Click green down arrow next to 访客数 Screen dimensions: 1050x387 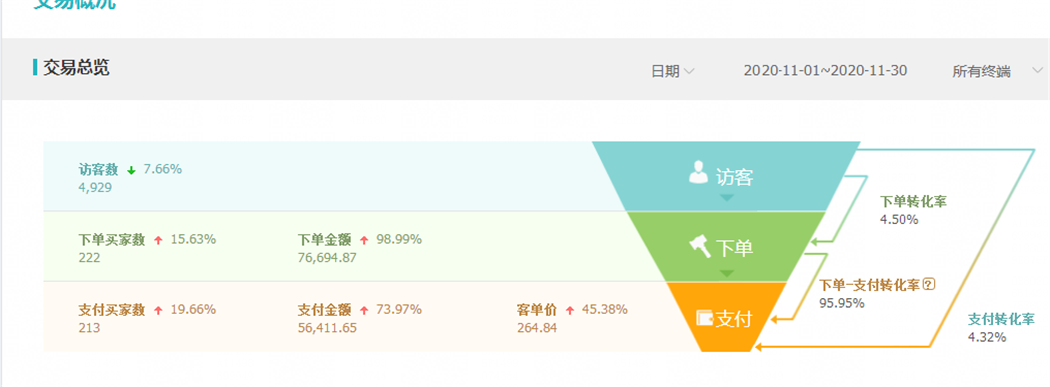click(131, 170)
